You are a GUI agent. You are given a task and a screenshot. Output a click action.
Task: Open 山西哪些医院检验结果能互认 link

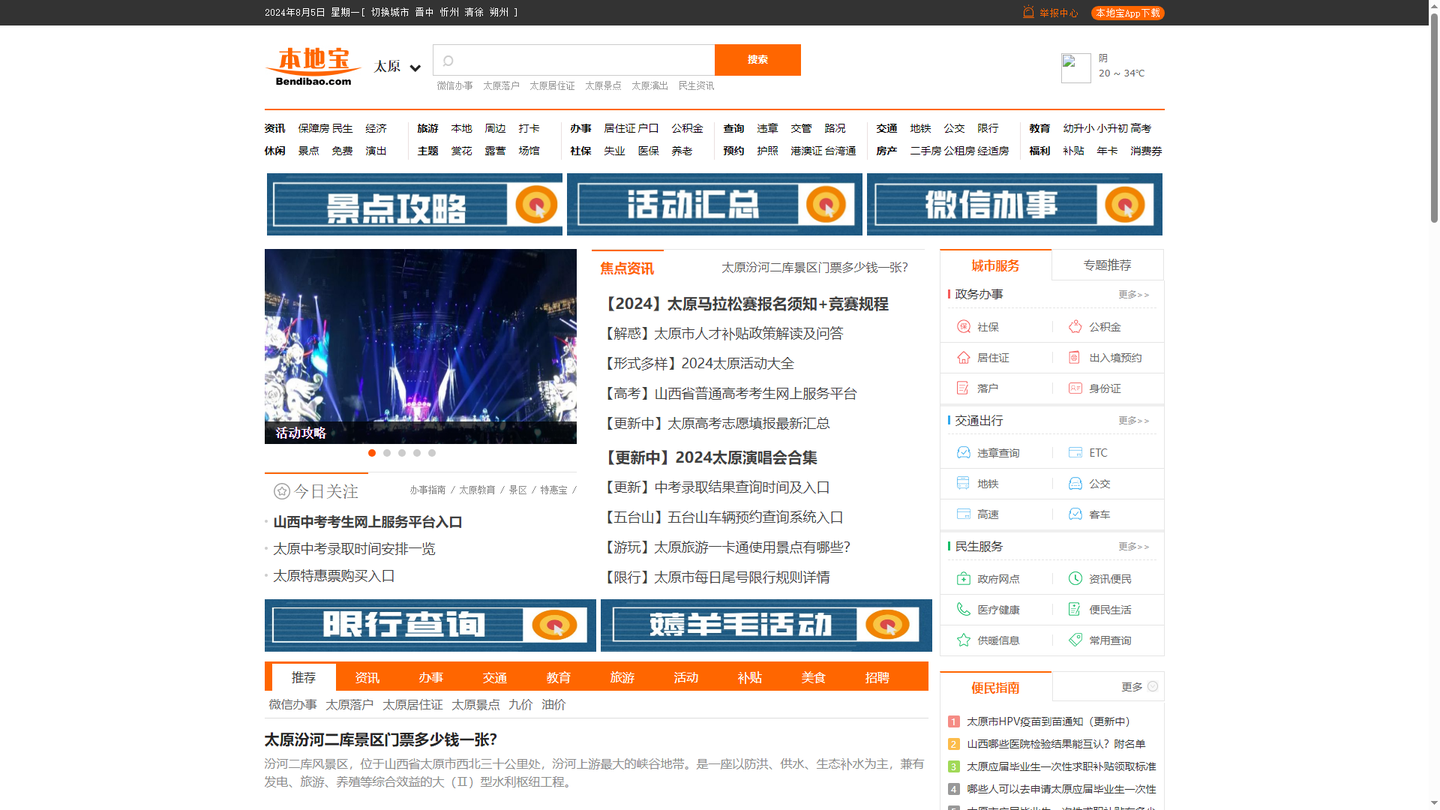coord(1056,744)
